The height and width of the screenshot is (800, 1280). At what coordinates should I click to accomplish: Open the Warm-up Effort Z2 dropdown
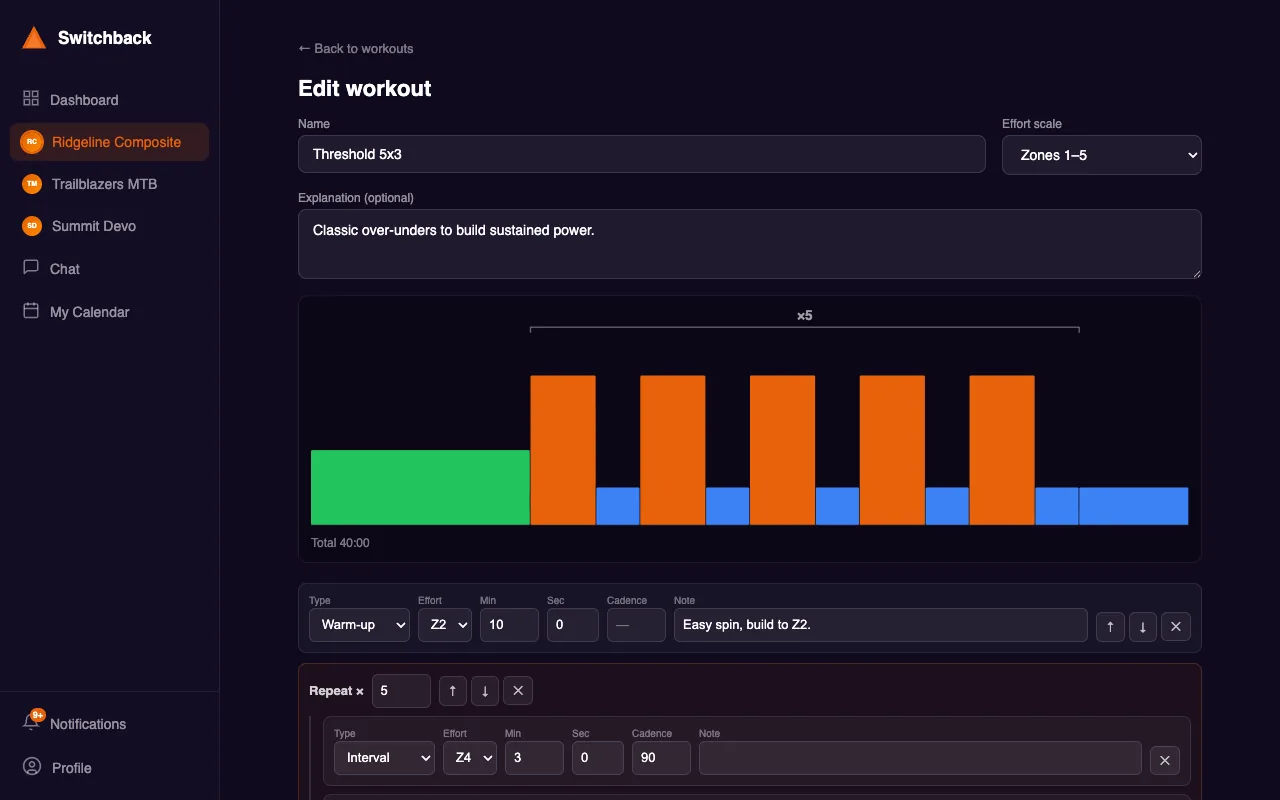(445, 625)
